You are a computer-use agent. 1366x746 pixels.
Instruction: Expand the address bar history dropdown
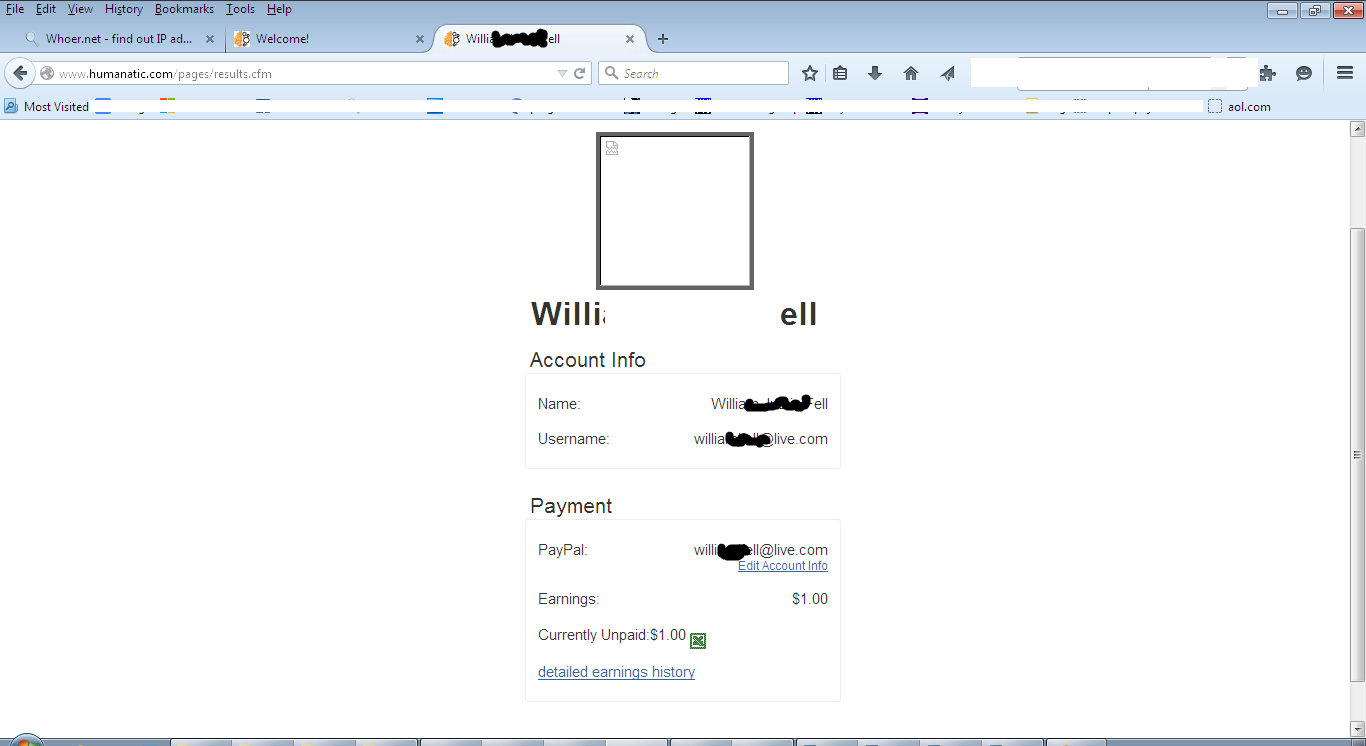[562, 73]
